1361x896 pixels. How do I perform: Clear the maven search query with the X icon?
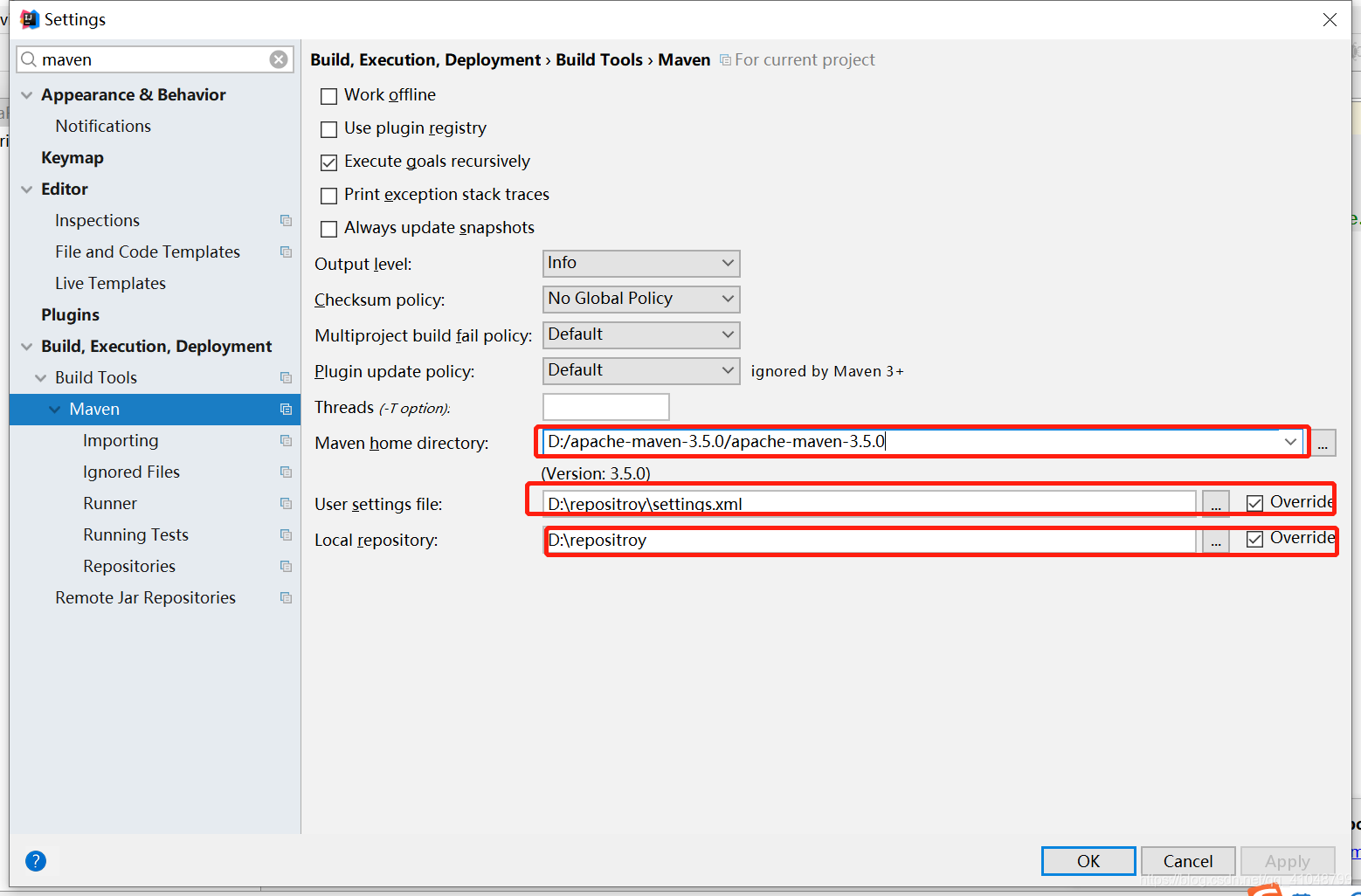point(279,59)
